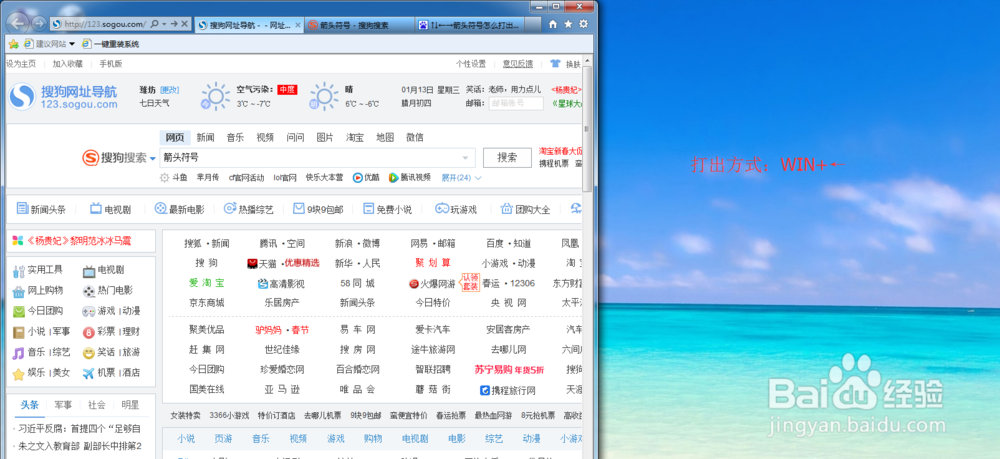
Task: Close the 搜狗网址导航 tab
Action: click(298, 25)
